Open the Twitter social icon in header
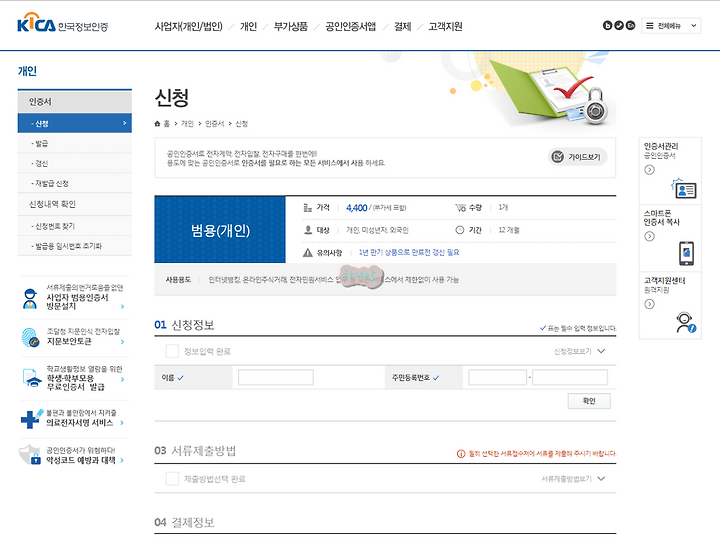 pos(619,25)
